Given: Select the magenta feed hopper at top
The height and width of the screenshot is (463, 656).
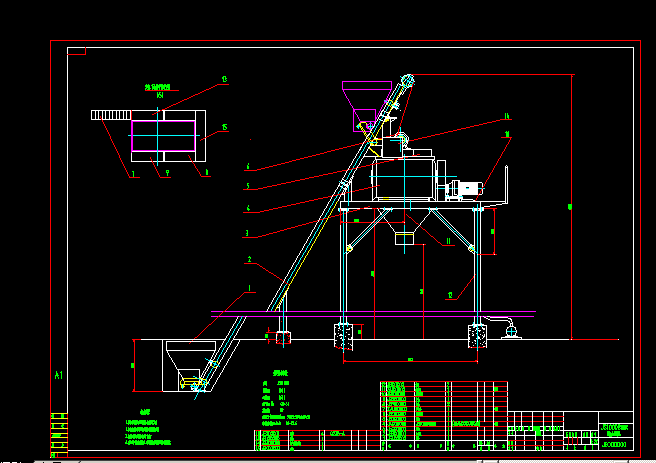Looking at the screenshot, I should coord(366,105).
